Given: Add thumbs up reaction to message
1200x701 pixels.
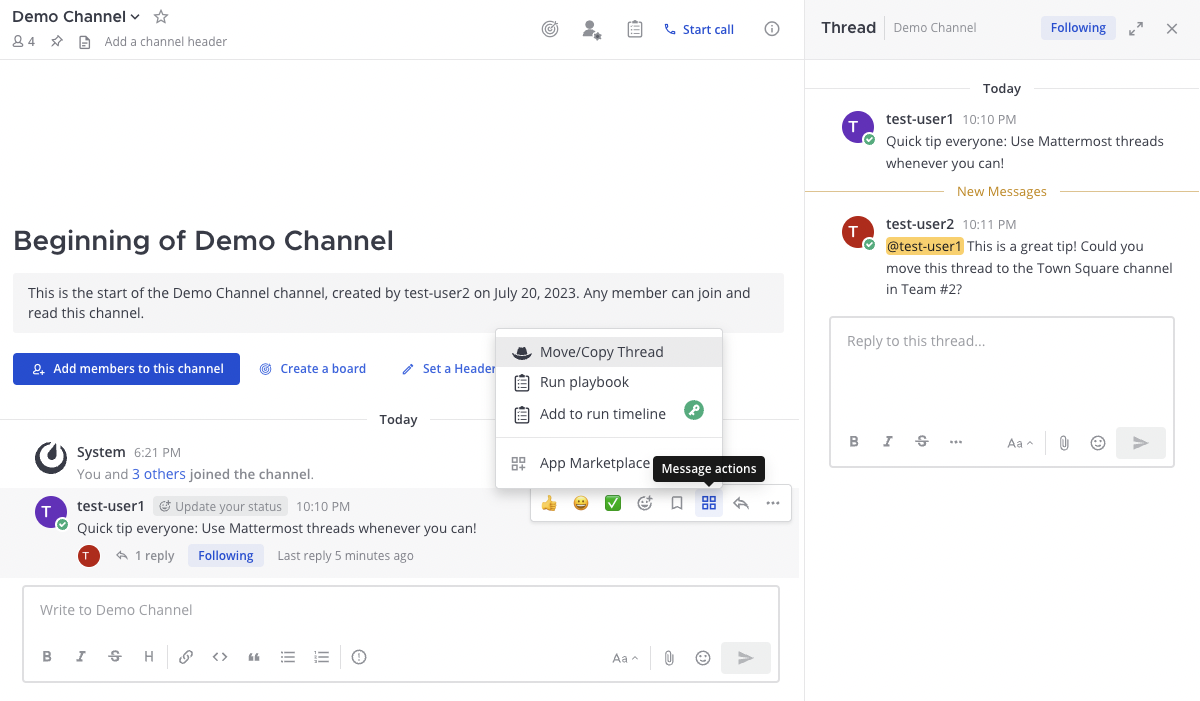Looking at the screenshot, I should 549,503.
